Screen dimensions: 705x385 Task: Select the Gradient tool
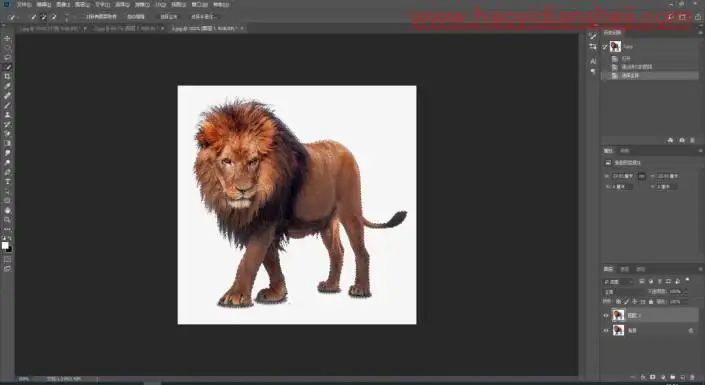(x=7, y=143)
